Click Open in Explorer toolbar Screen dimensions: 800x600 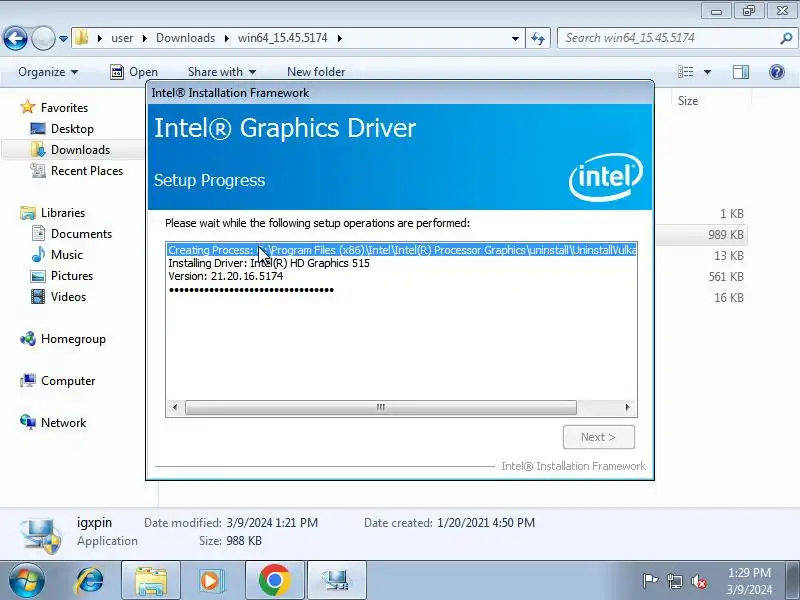point(134,72)
